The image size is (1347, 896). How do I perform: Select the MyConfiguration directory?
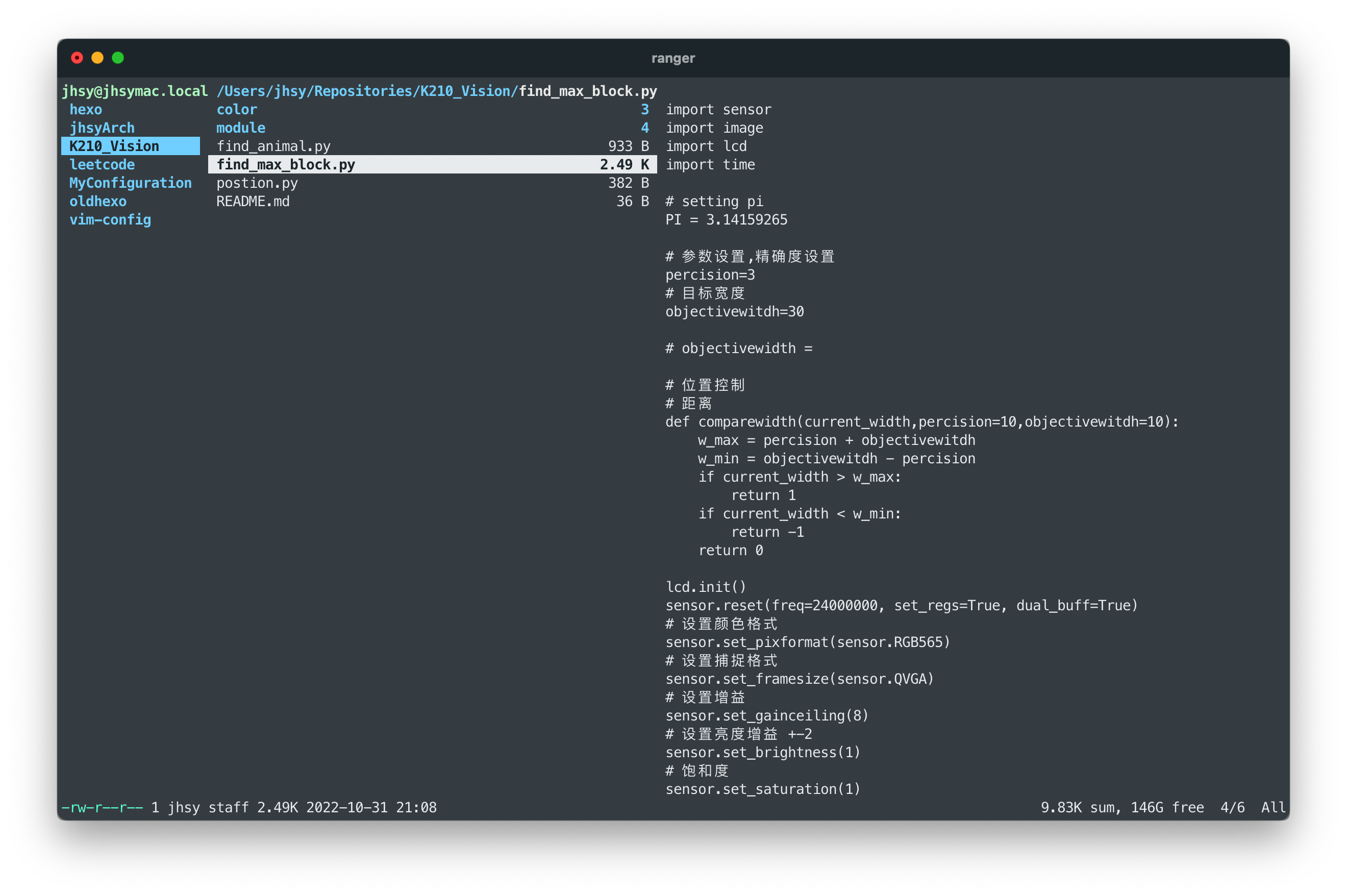tap(130, 183)
